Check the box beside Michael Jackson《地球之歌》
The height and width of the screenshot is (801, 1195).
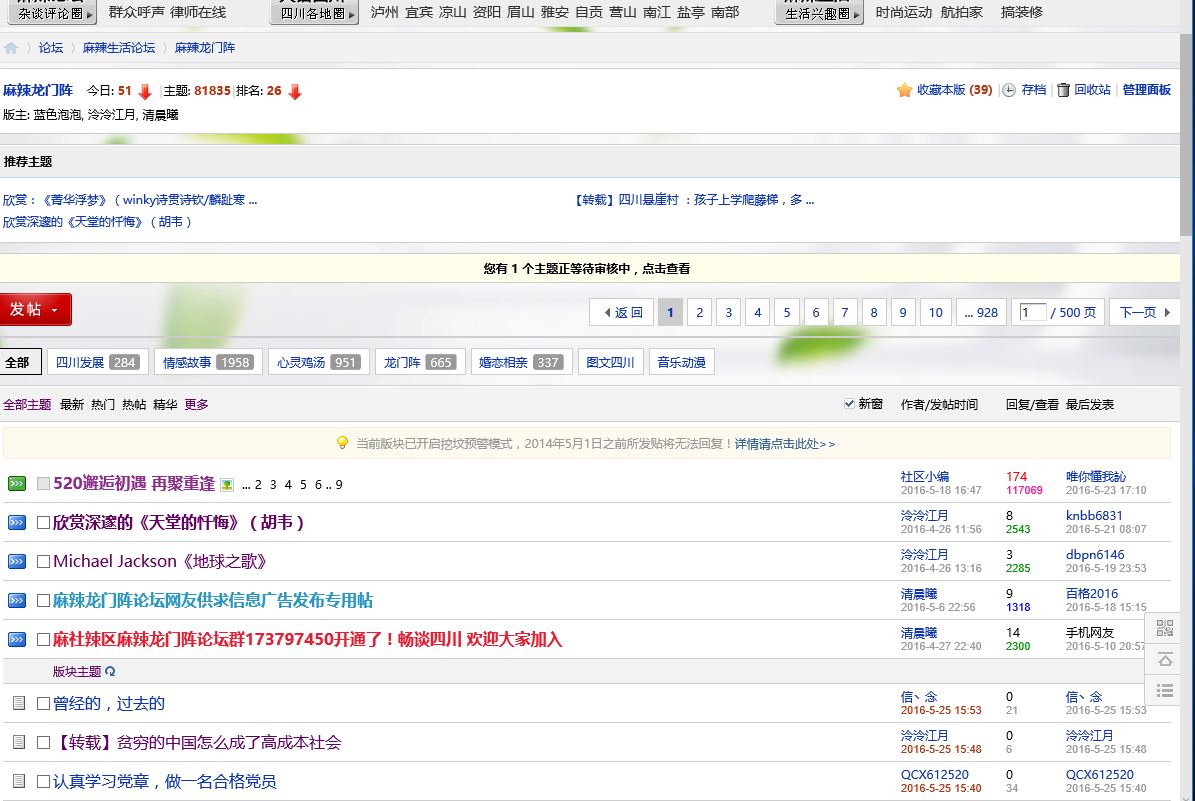(43, 562)
